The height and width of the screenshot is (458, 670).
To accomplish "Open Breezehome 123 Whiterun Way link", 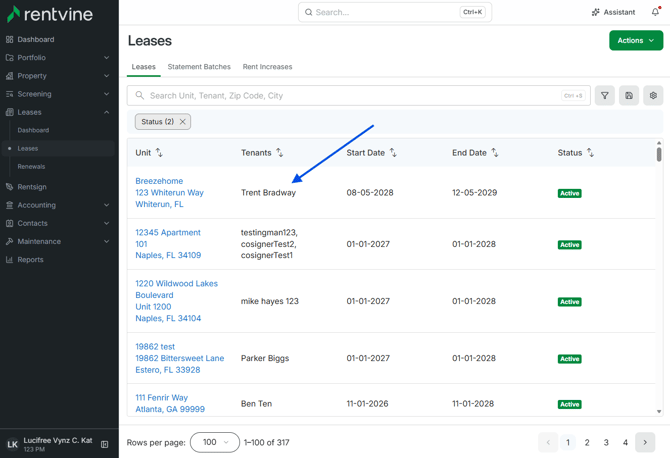I will coord(169,193).
